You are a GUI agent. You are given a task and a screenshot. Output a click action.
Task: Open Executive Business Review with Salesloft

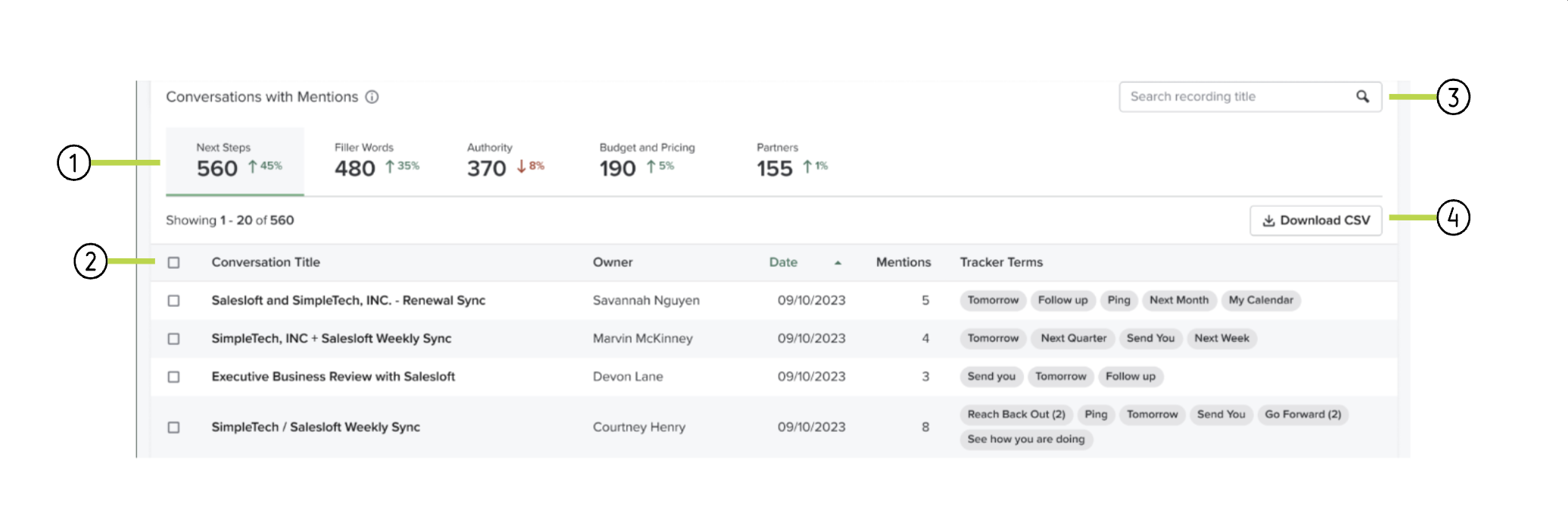(x=333, y=376)
